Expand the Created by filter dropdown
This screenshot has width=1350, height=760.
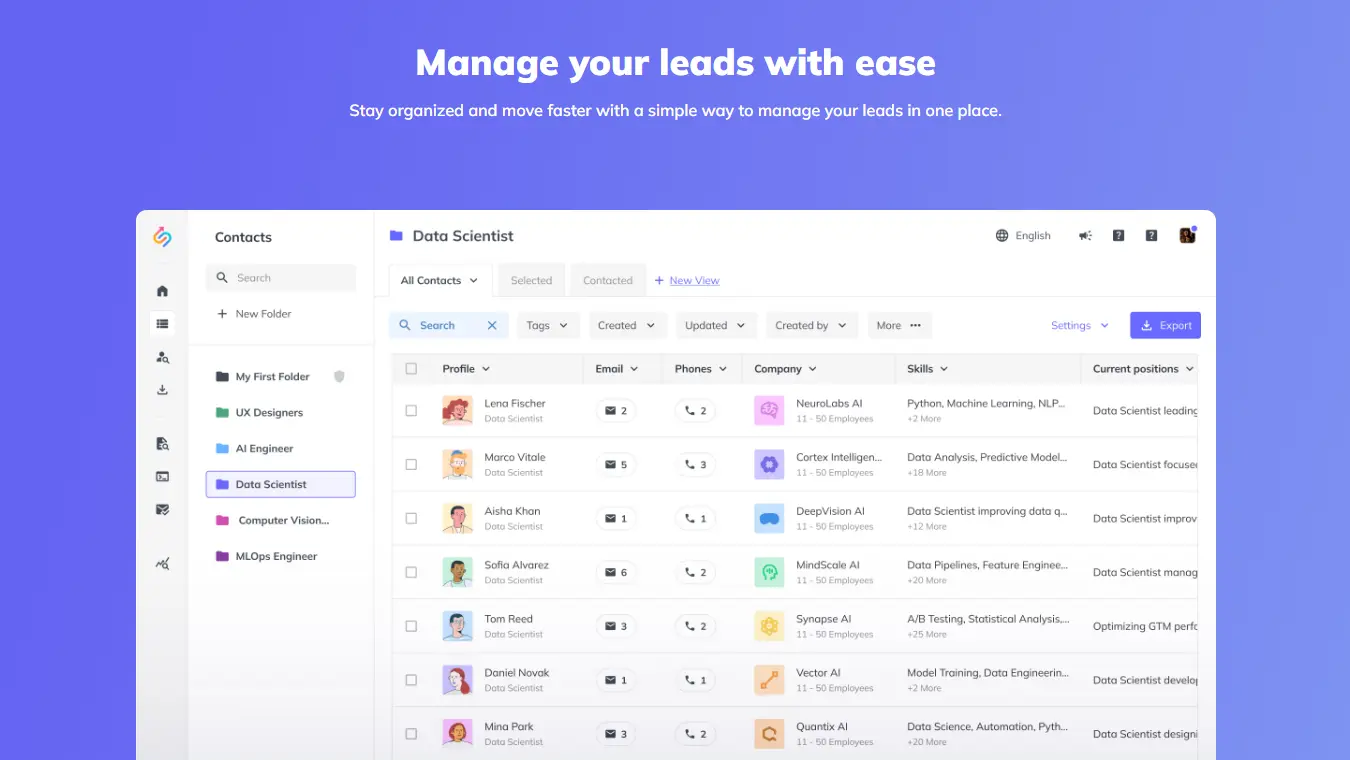click(x=811, y=325)
